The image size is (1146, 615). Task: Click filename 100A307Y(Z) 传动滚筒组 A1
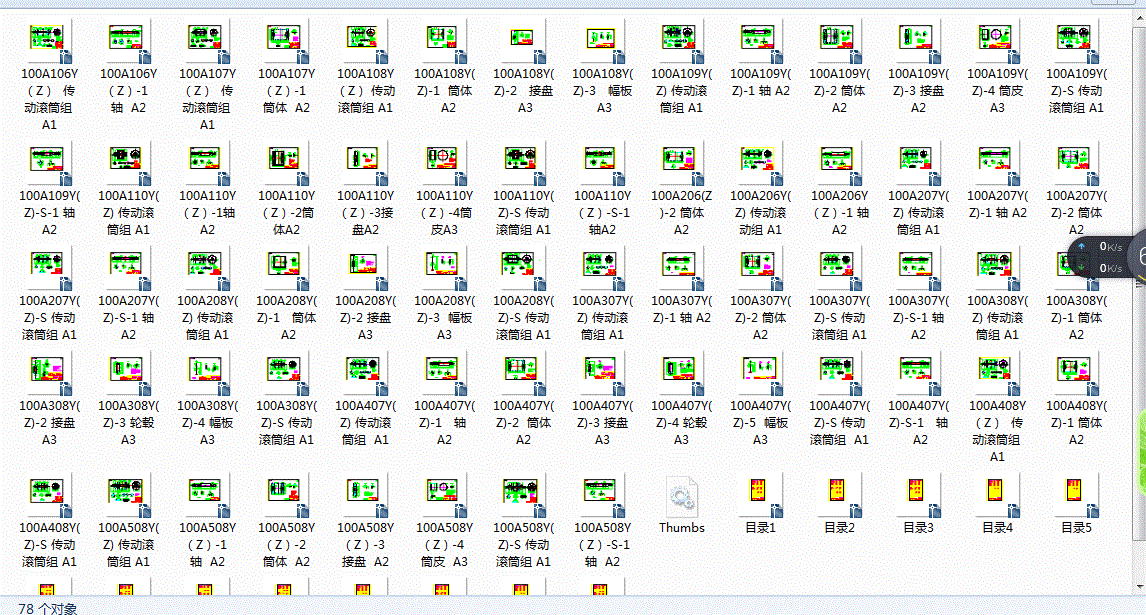click(602, 317)
